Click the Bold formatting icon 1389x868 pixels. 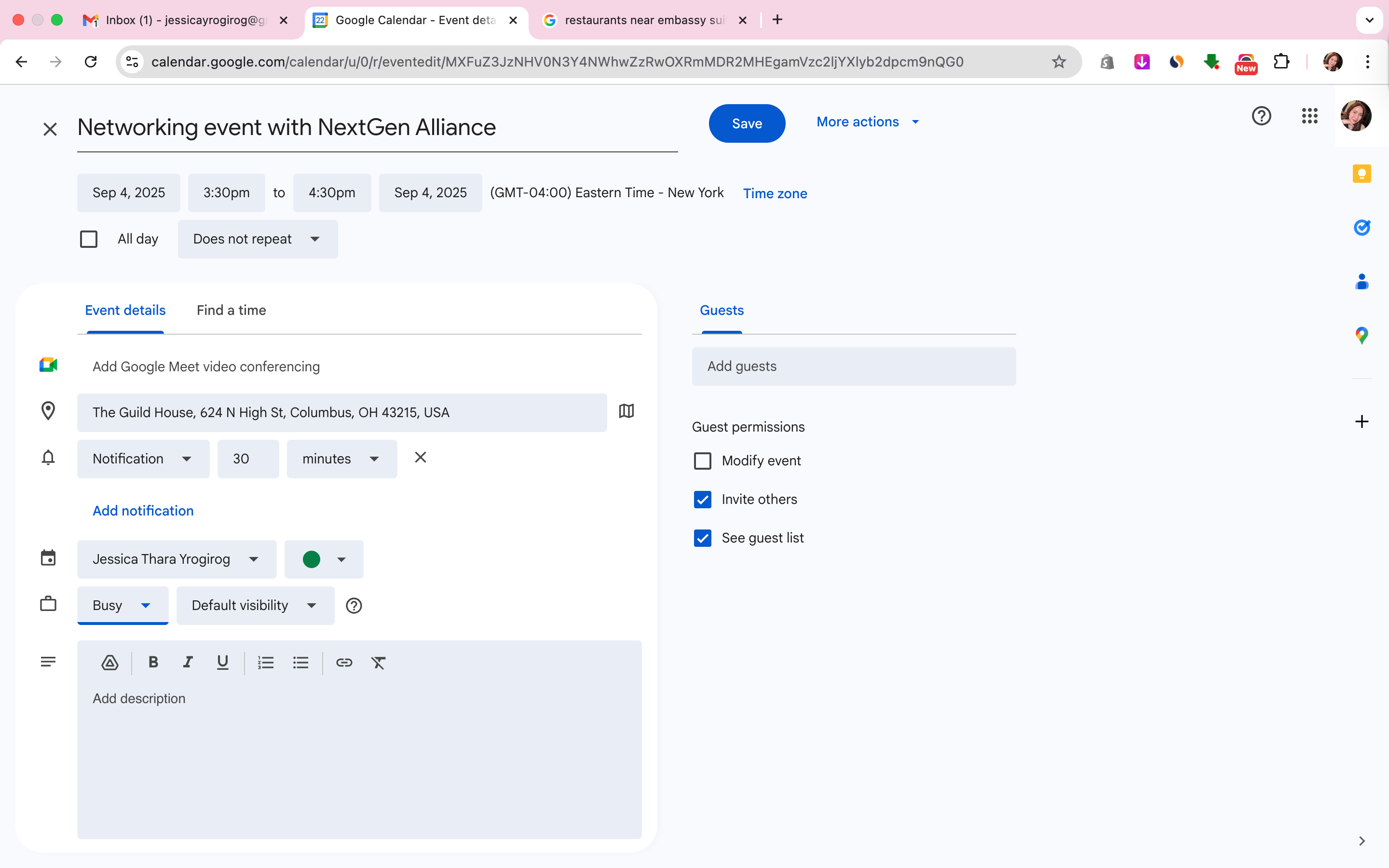pyautogui.click(x=153, y=663)
